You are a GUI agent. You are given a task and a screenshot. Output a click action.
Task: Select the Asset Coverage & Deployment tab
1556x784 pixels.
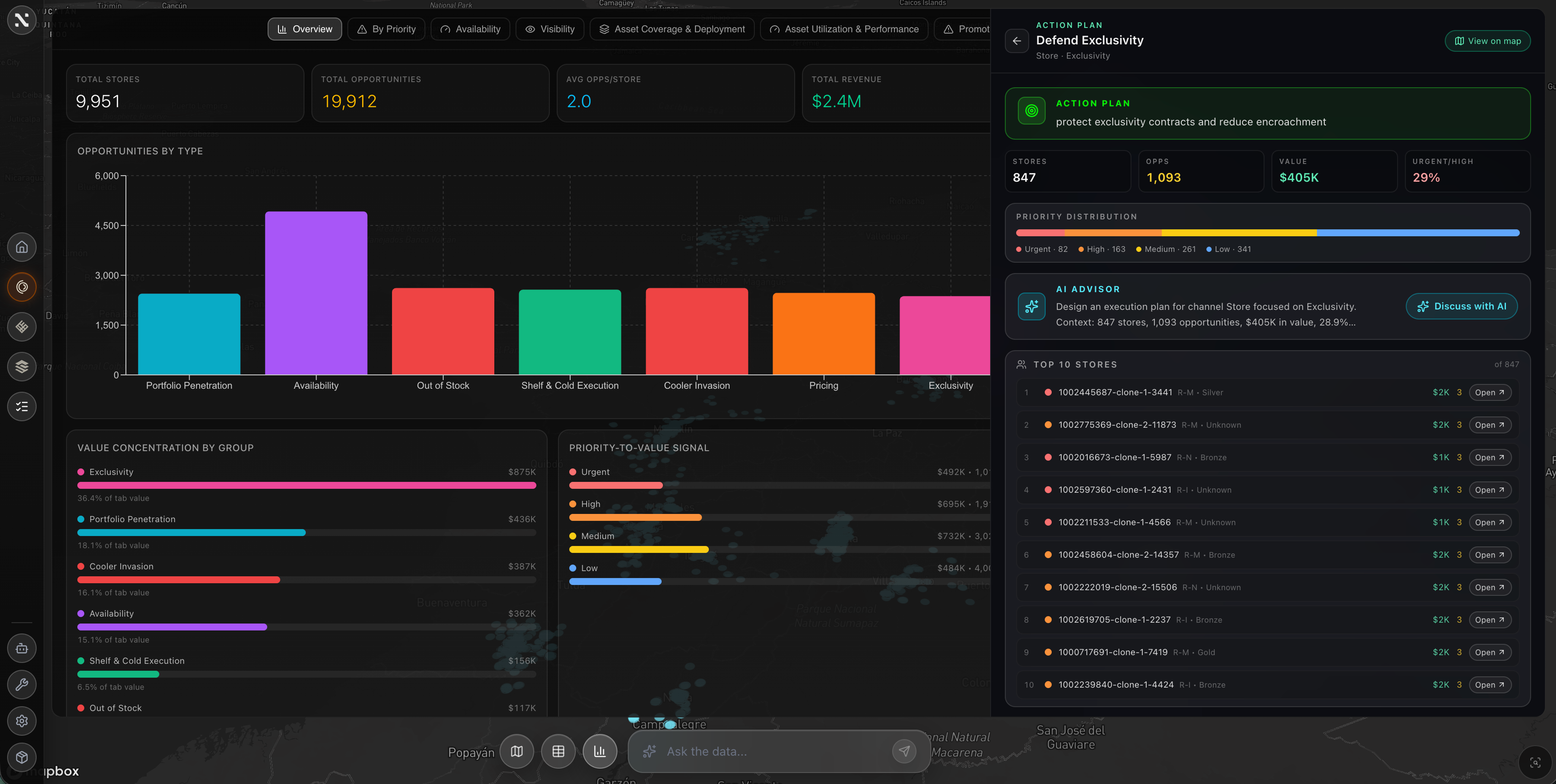click(x=672, y=29)
